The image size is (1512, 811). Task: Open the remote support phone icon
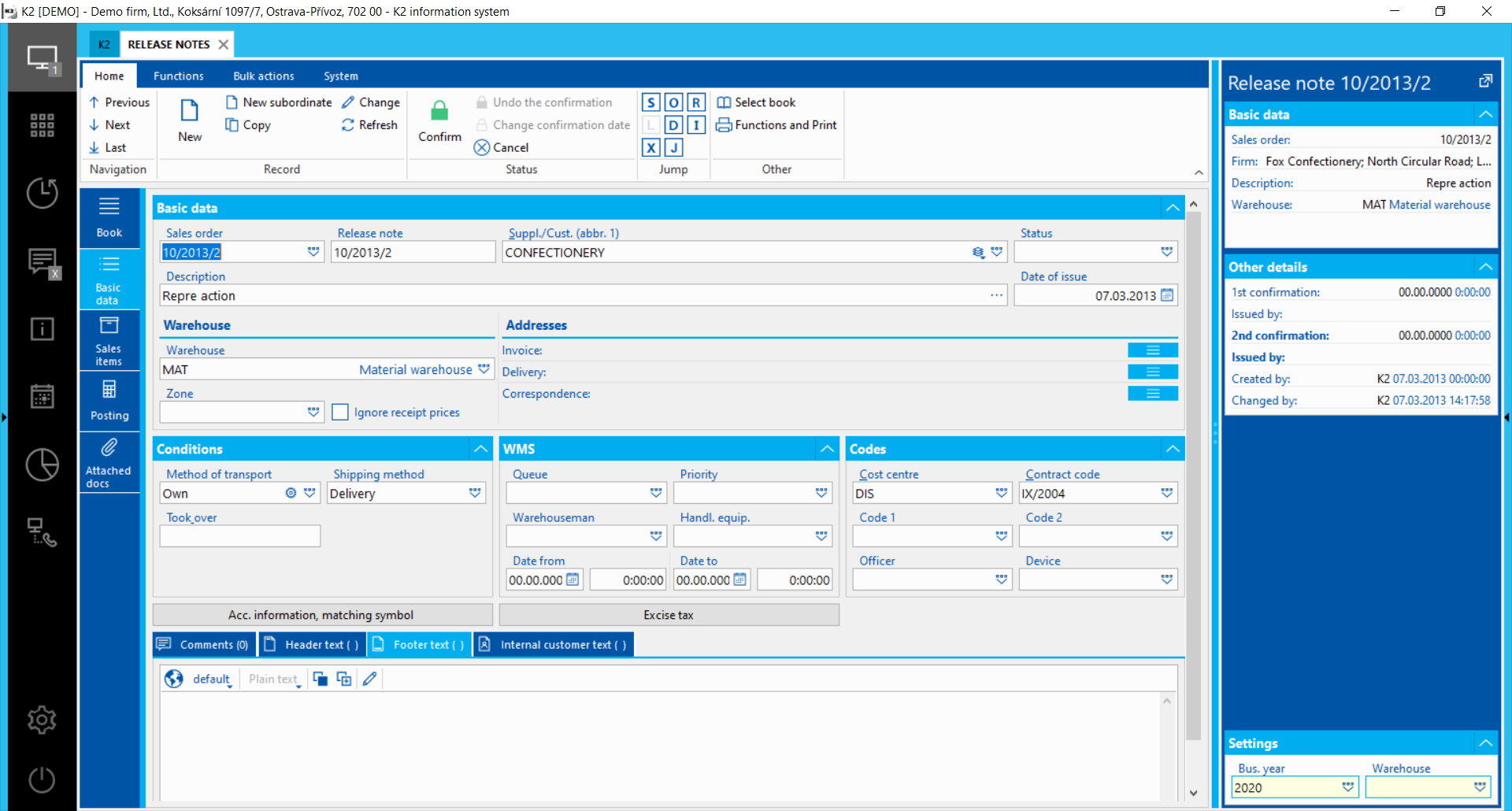(x=42, y=532)
